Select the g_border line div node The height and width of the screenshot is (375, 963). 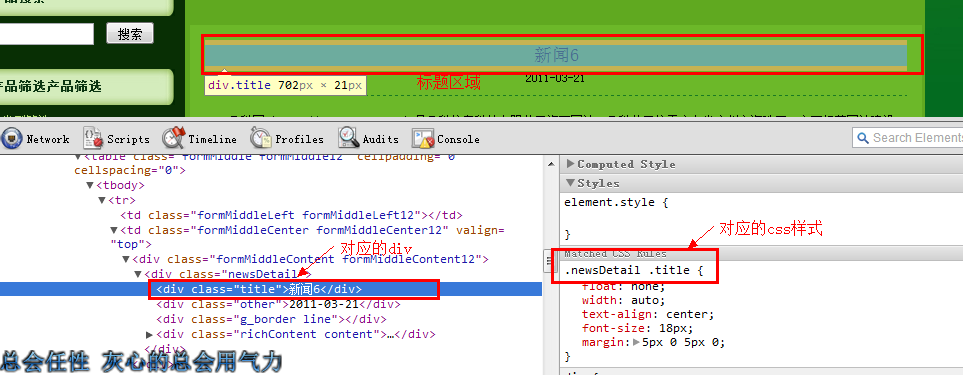[x=271, y=319]
